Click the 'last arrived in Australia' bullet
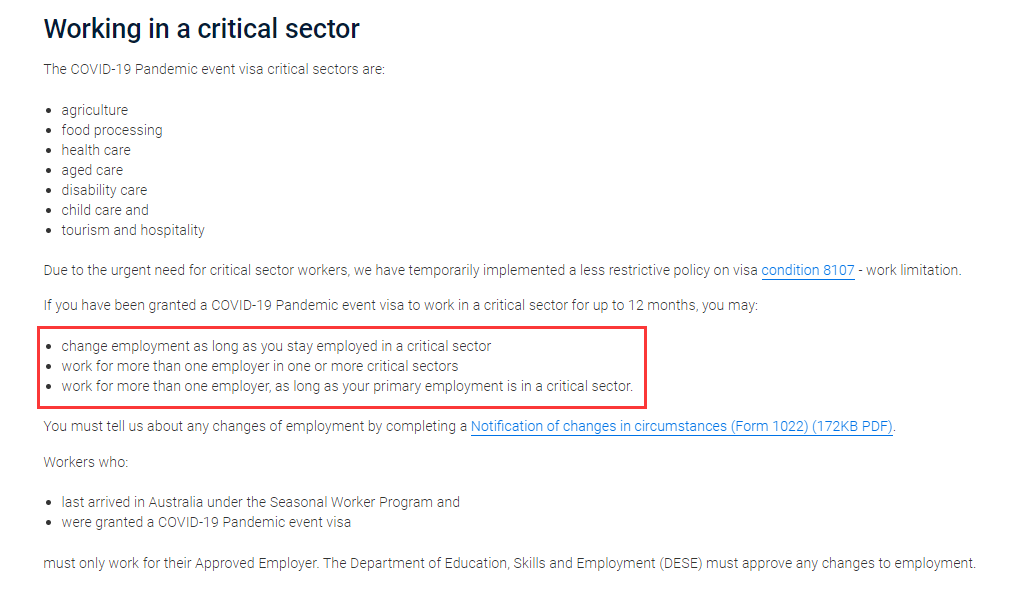 tap(260, 502)
